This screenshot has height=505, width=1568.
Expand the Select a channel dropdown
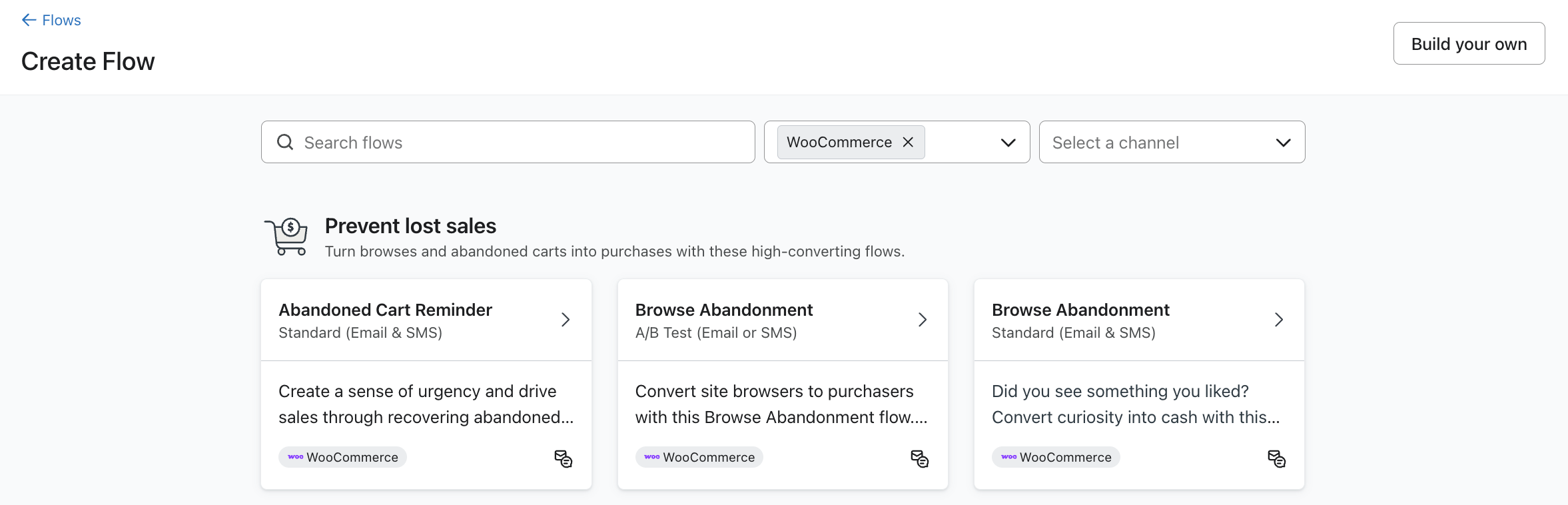point(1283,143)
